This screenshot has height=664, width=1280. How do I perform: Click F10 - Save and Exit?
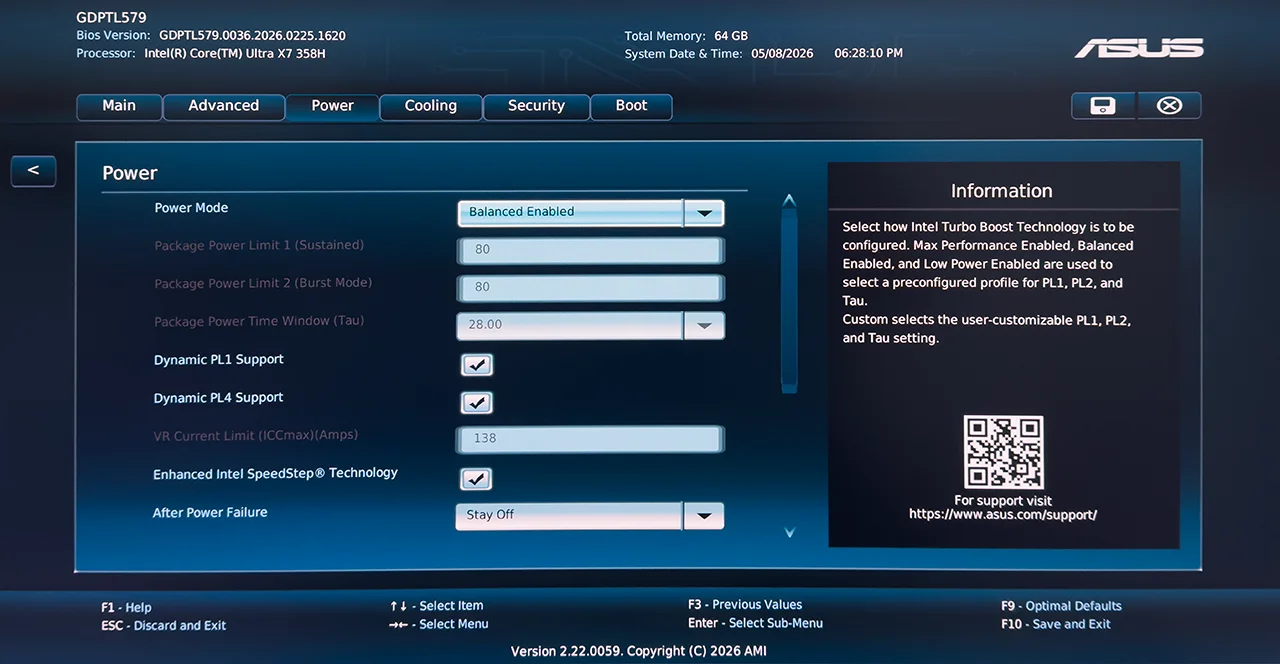(x=1056, y=624)
